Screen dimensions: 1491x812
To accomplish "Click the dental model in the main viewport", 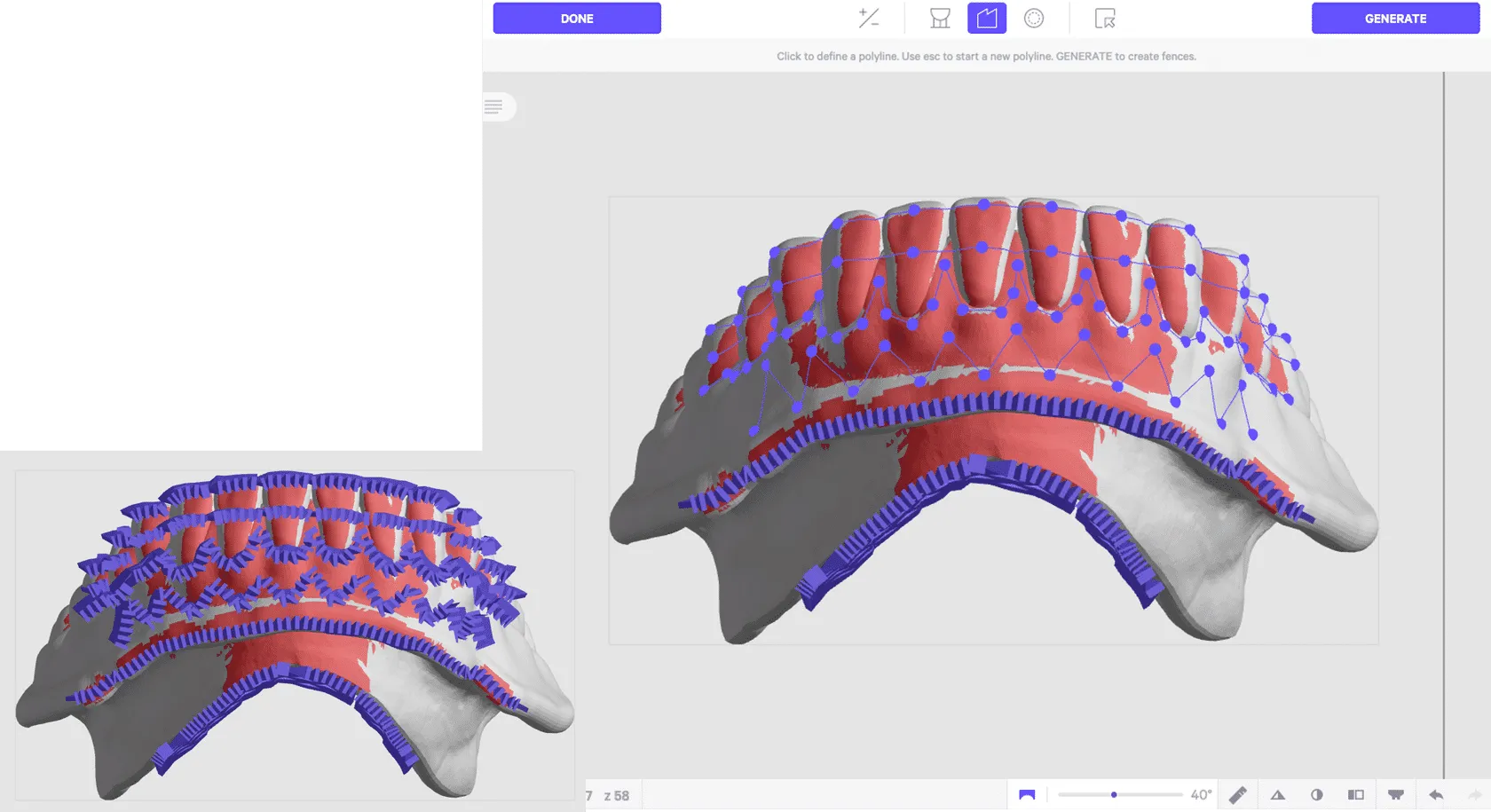I will (993, 419).
